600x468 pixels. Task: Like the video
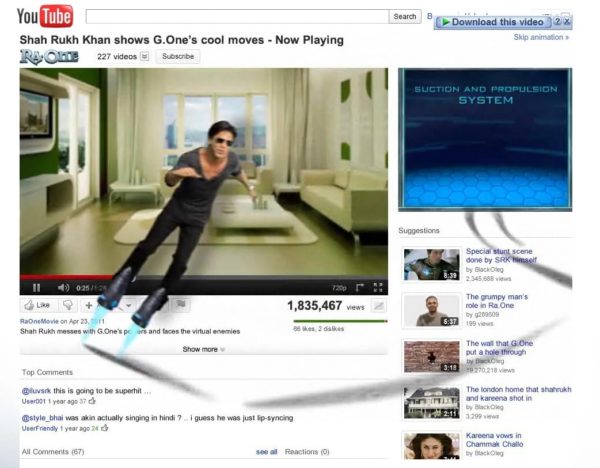pos(37,305)
